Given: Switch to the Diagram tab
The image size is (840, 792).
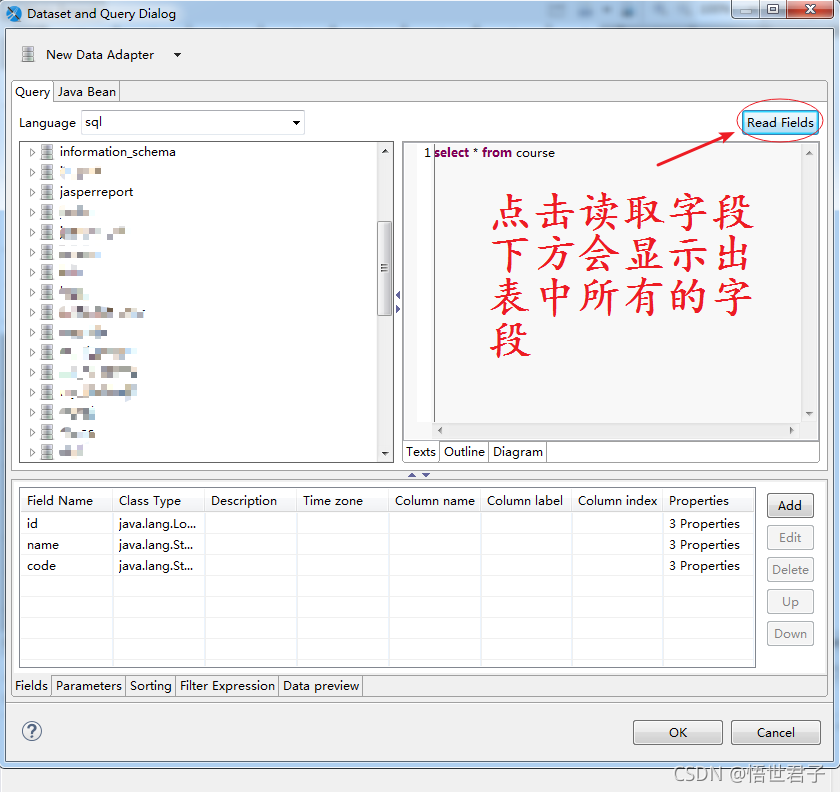Looking at the screenshot, I should [x=518, y=452].
